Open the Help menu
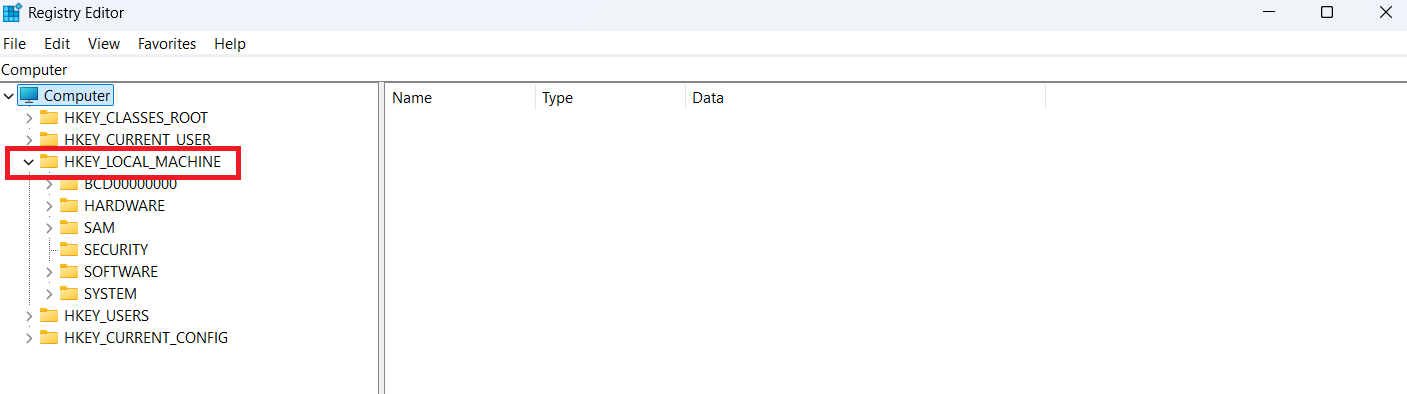Image resolution: width=1407 pixels, height=394 pixels. [x=230, y=44]
